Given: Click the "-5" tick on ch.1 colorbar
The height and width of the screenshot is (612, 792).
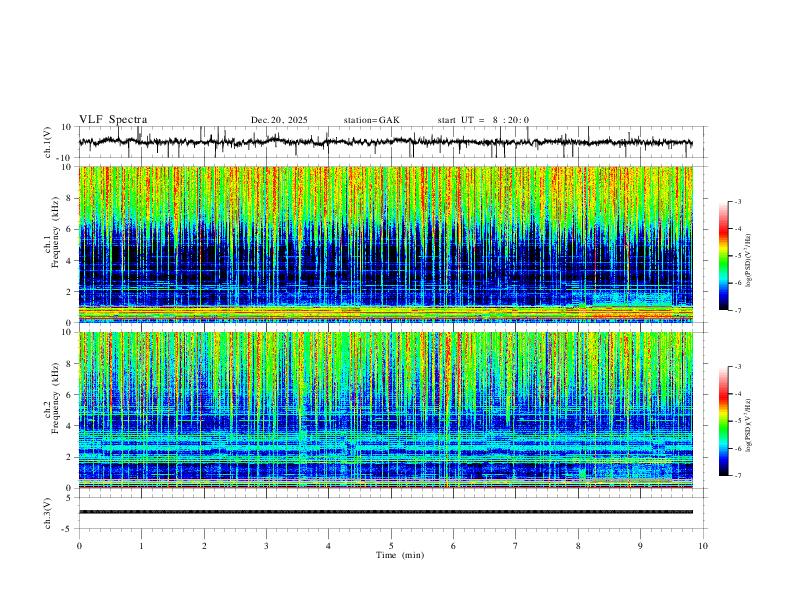Looking at the screenshot, I should click(737, 256).
